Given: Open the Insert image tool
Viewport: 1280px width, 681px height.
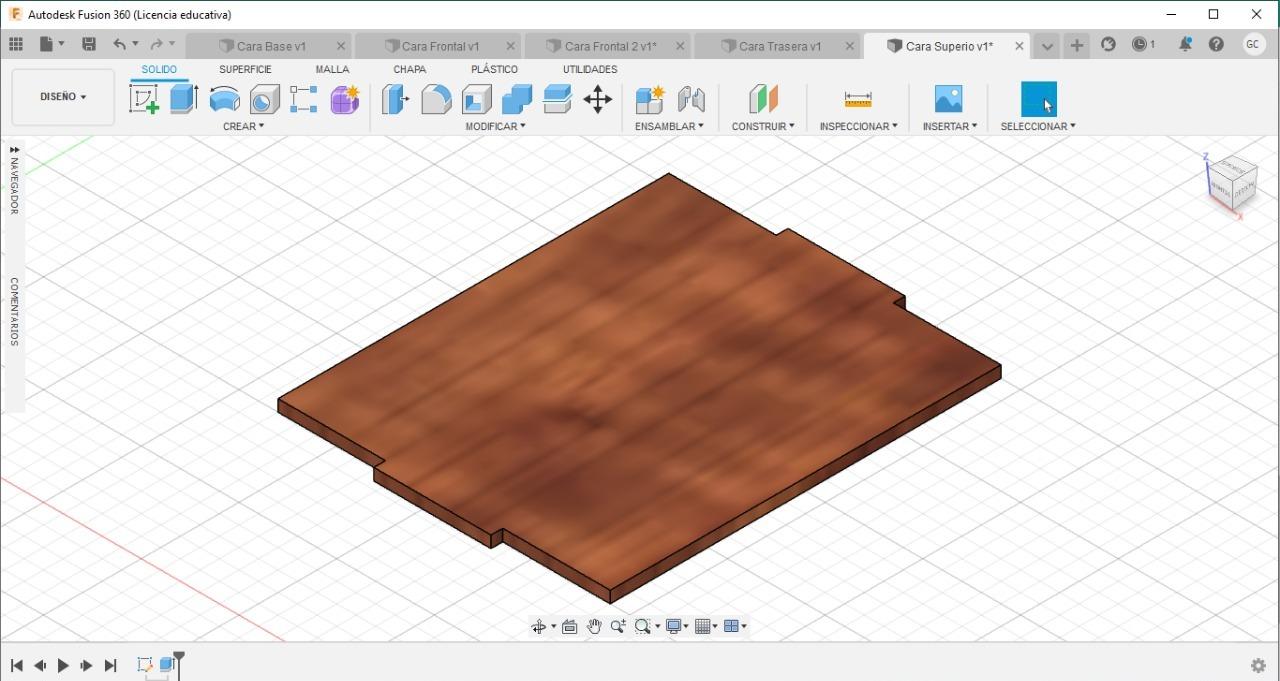Looking at the screenshot, I should pyautogui.click(x=948, y=99).
